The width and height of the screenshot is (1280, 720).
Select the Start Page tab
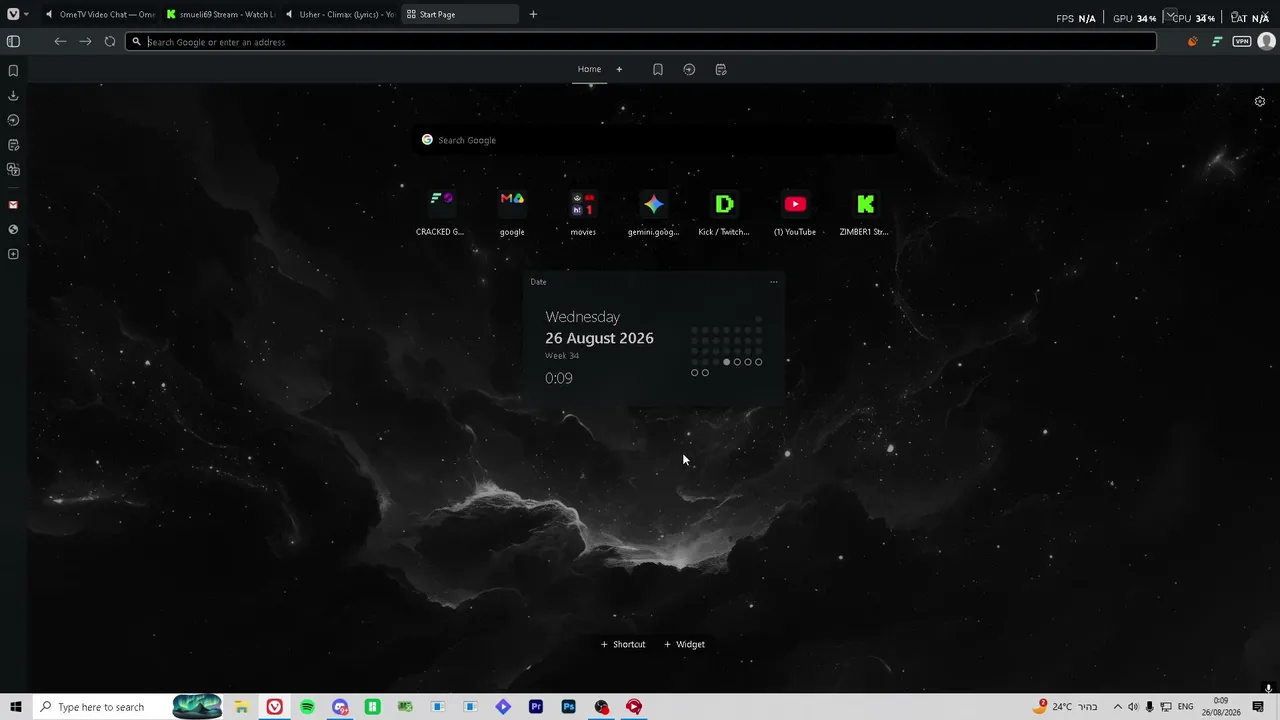[460, 14]
